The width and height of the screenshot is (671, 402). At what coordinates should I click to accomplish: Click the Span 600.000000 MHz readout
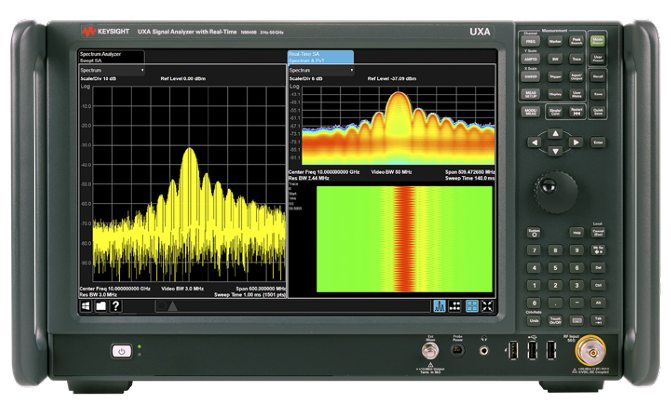(x=261, y=289)
